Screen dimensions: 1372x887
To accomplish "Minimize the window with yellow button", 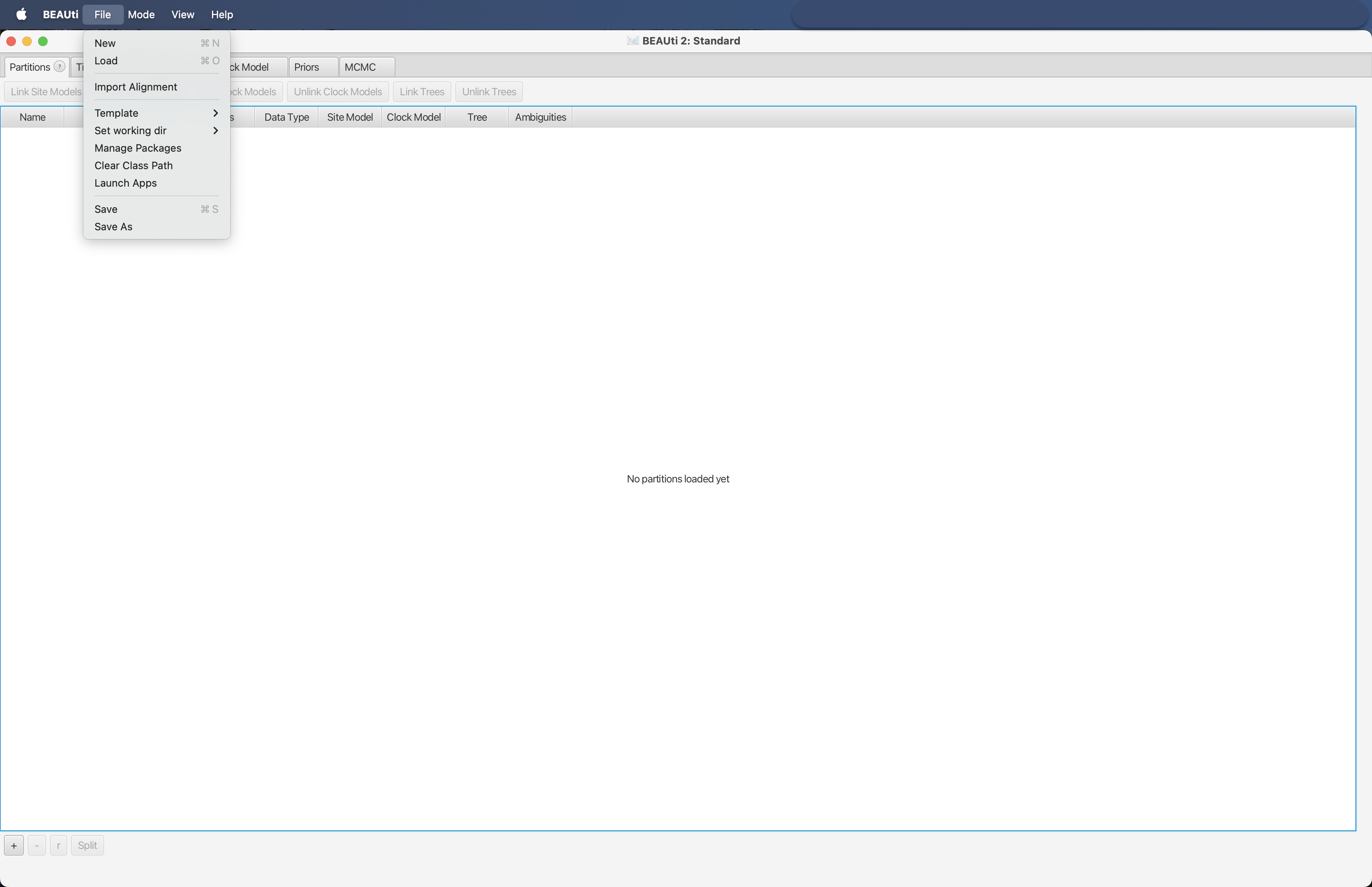I will pyautogui.click(x=27, y=41).
